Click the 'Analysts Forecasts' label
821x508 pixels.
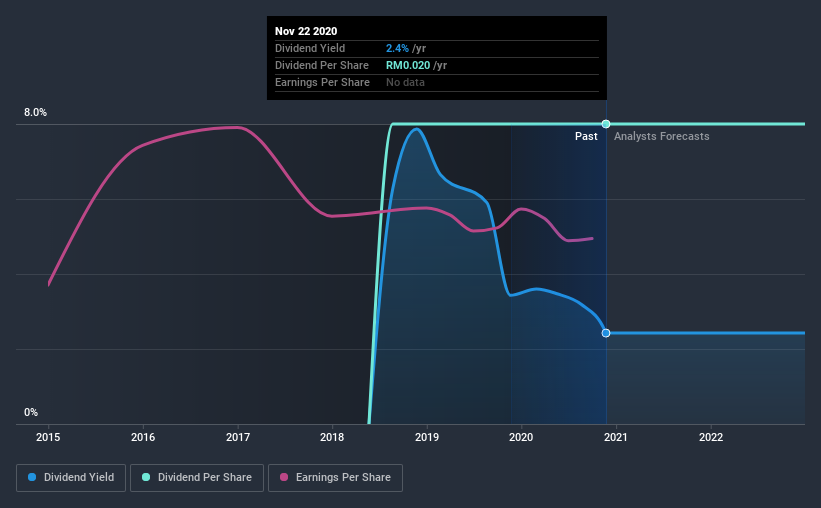pos(661,136)
